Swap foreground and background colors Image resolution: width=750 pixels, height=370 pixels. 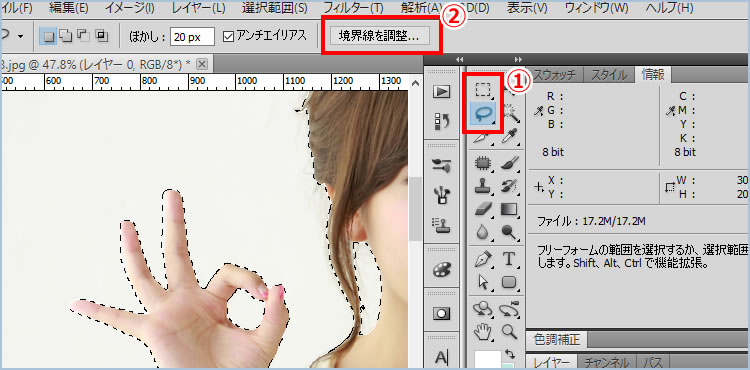(510, 354)
